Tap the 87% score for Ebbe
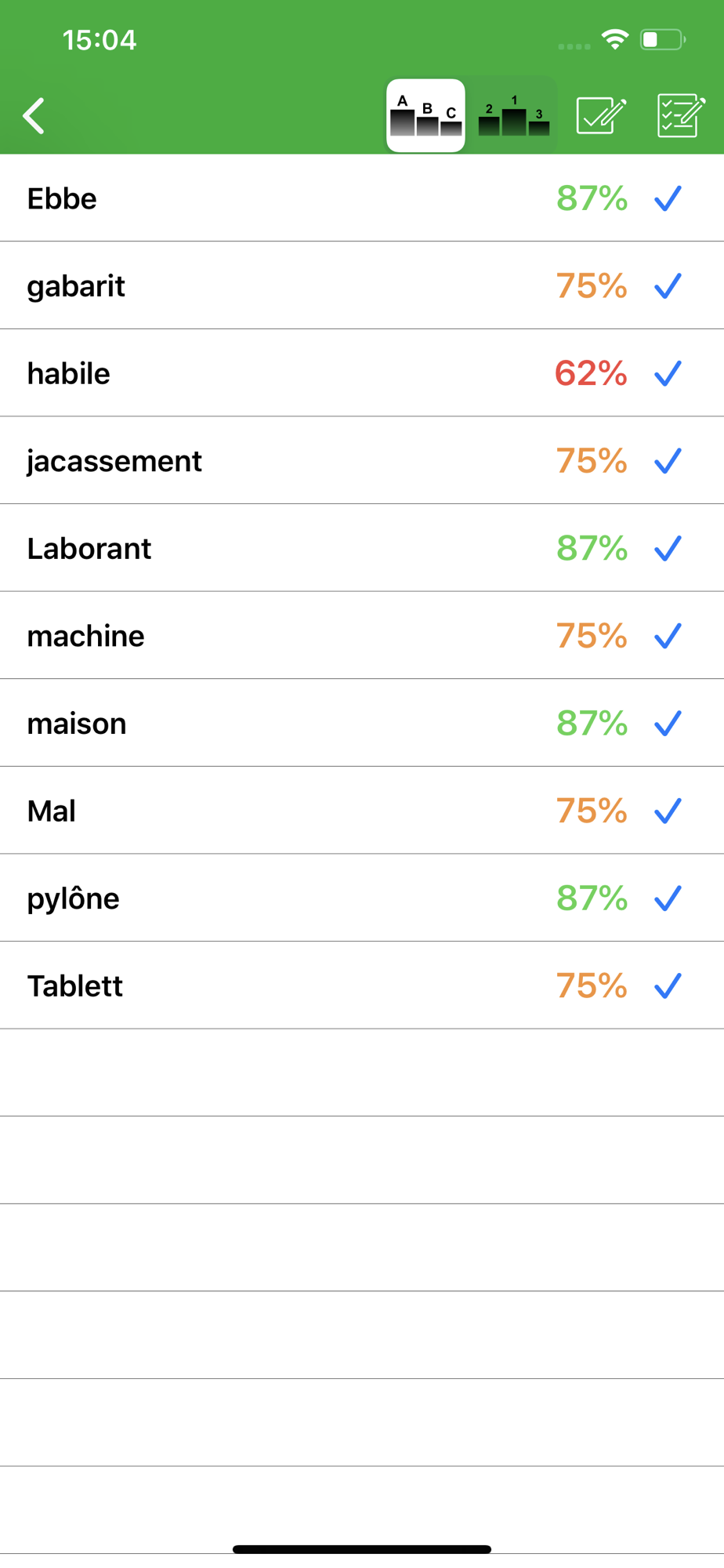 592,198
